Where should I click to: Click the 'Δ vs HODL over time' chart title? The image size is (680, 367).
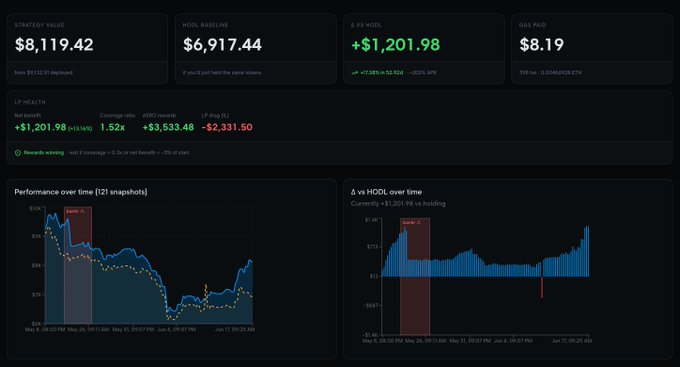coord(386,192)
